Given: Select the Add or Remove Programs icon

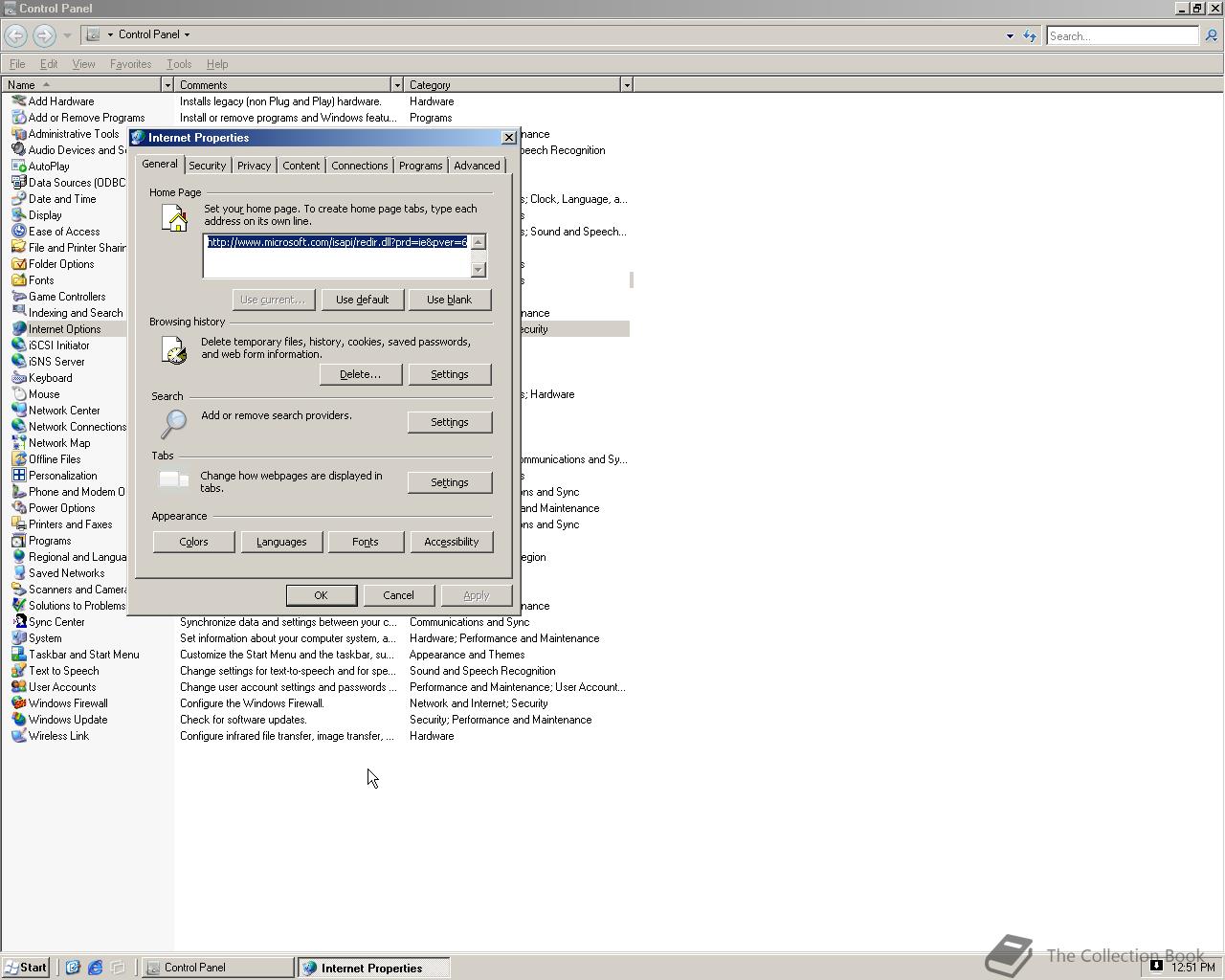Looking at the screenshot, I should [18, 118].
